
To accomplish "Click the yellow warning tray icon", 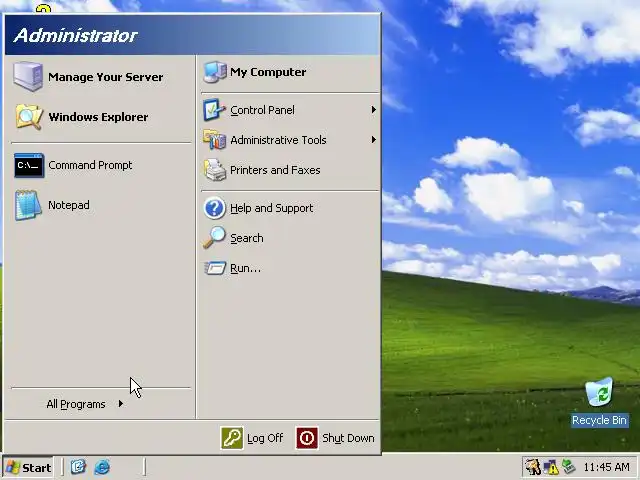I will click(550, 467).
